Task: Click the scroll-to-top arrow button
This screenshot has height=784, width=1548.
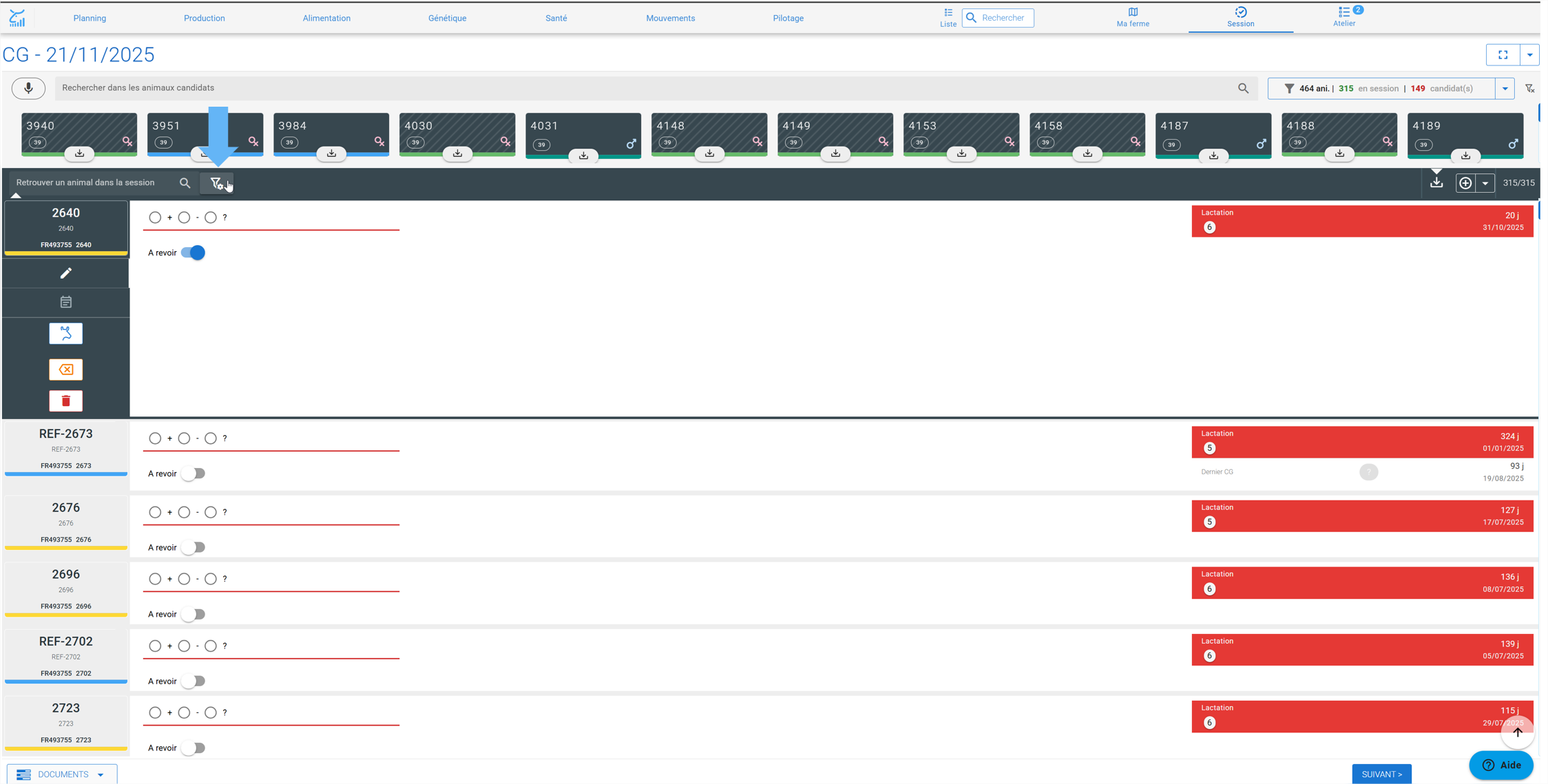Action: [x=1517, y=732]
